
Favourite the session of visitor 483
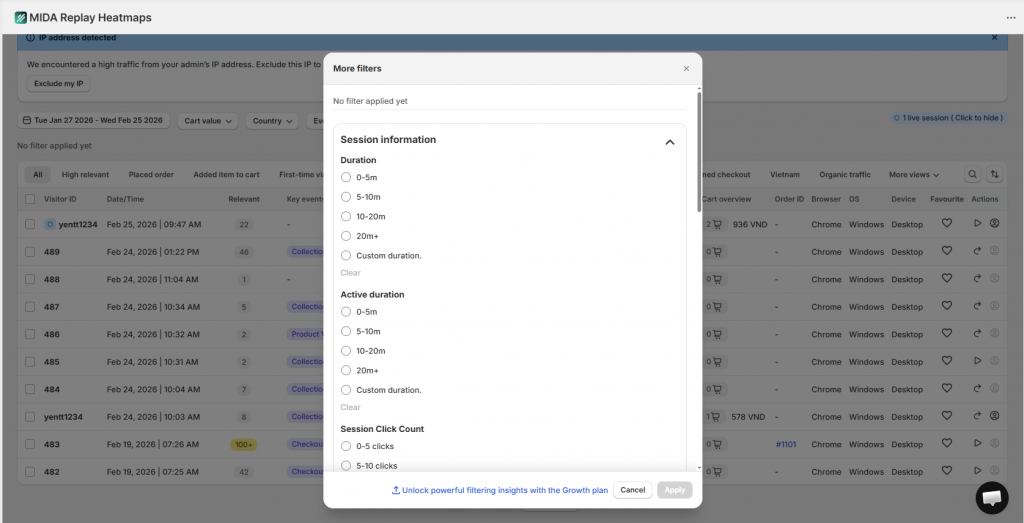pos(947,443)
